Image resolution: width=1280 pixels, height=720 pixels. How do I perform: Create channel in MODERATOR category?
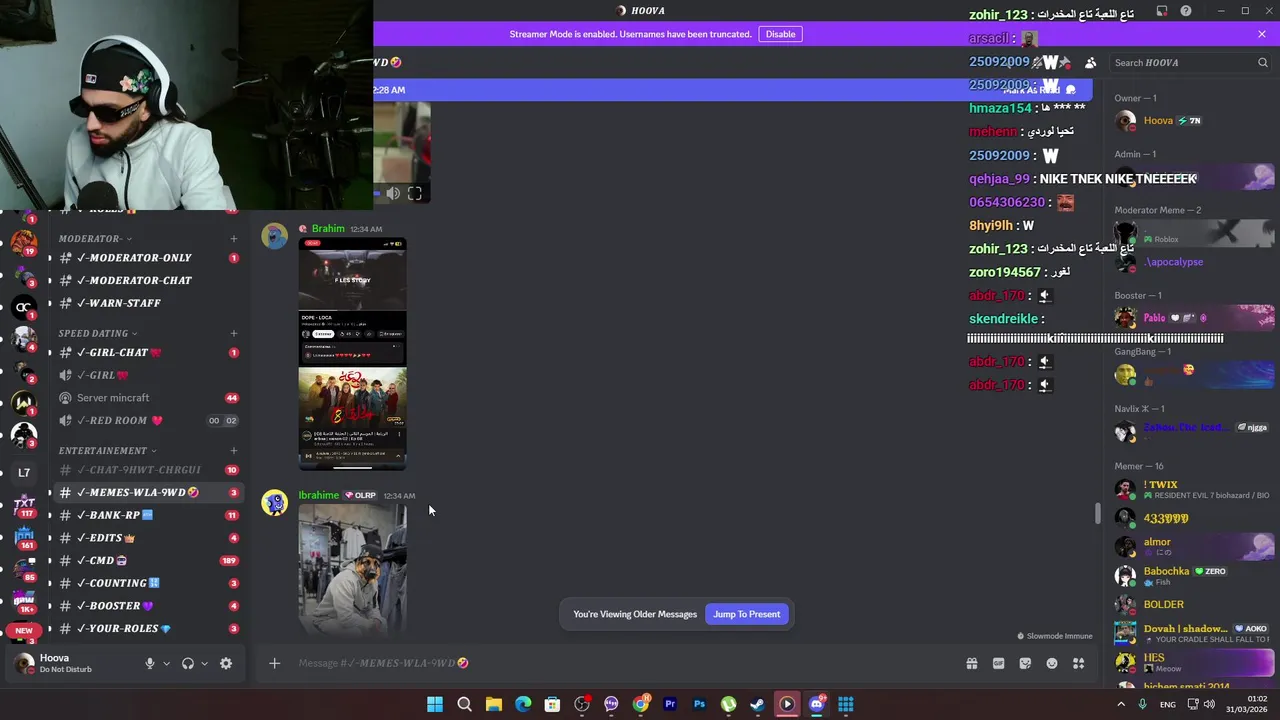click(233, 239)
